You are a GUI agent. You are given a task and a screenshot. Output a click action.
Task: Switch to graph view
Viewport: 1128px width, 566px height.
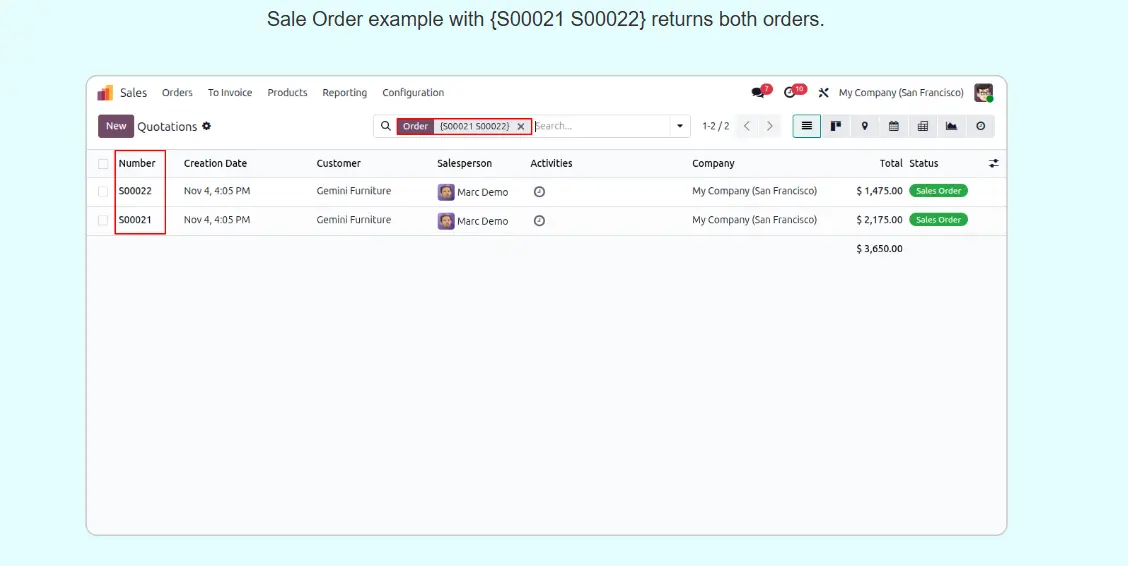[x=951, y=126]
